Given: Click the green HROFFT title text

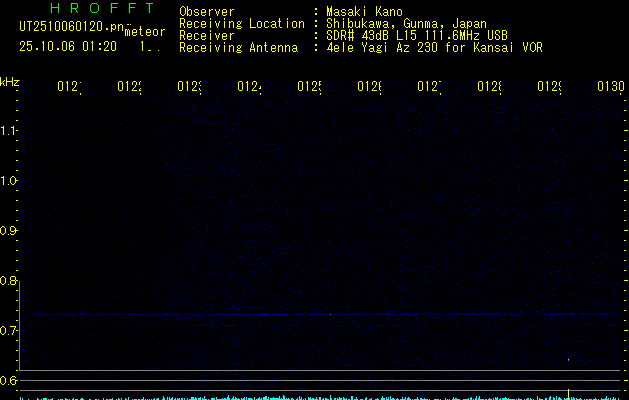Looking at the screenshot, I should (102, 8).
